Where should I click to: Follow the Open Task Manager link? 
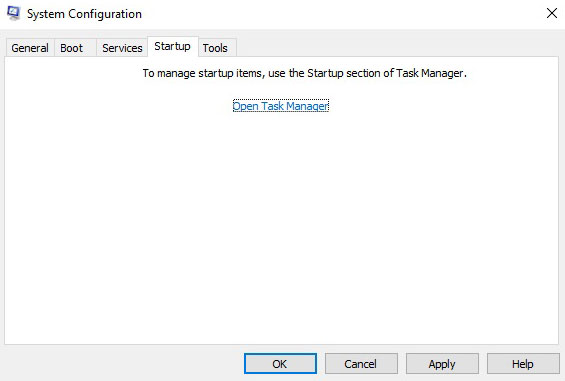pyautogui.click(x=281, y=106)
